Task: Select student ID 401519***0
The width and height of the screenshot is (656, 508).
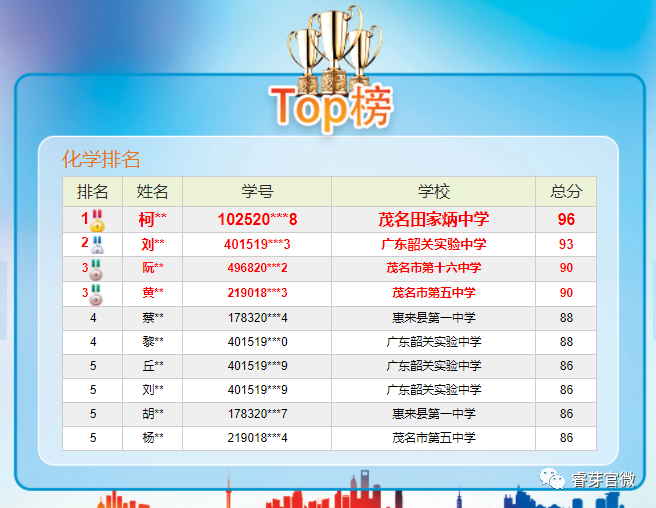Action: tap(257, 341)
